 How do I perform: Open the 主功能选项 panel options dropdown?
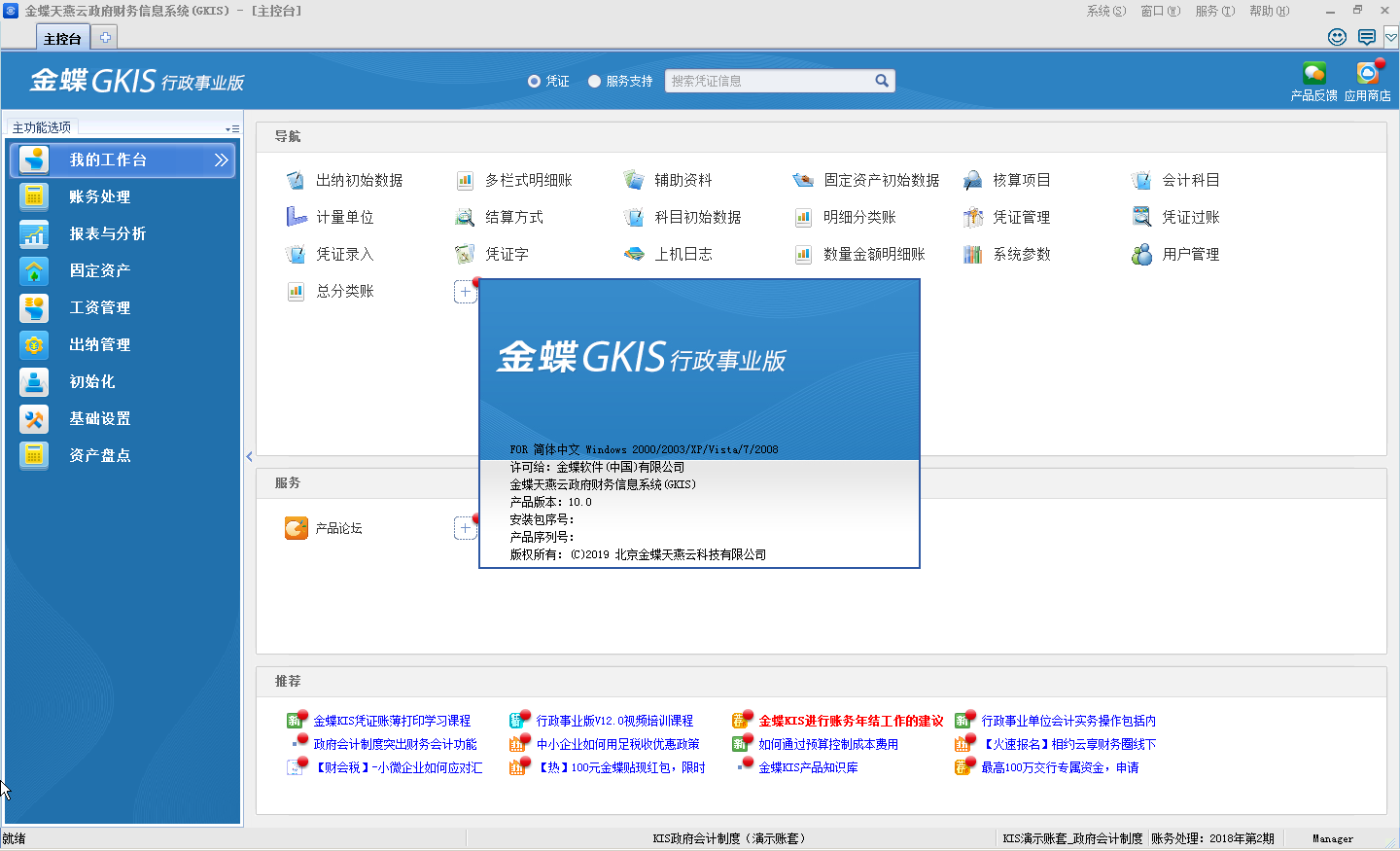232,128
